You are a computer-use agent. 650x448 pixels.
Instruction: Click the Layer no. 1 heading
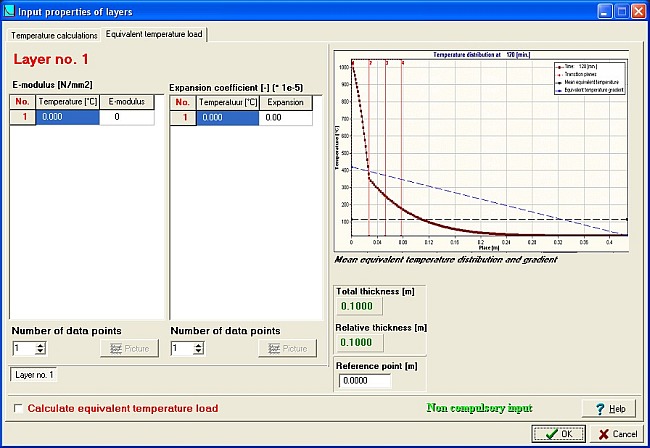[51, 59]
